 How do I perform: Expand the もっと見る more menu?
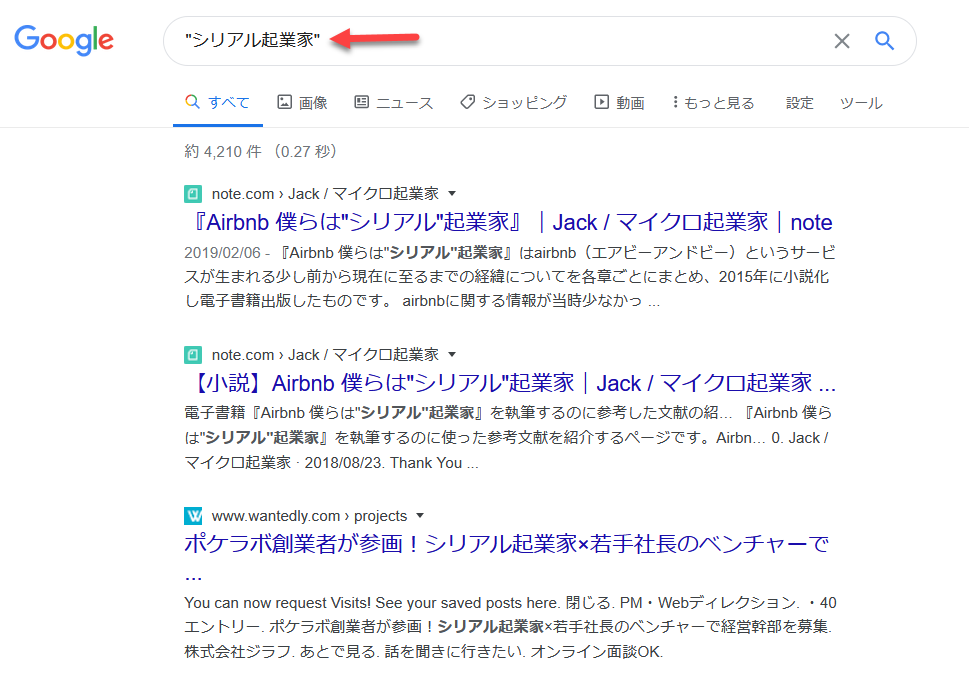713,103
